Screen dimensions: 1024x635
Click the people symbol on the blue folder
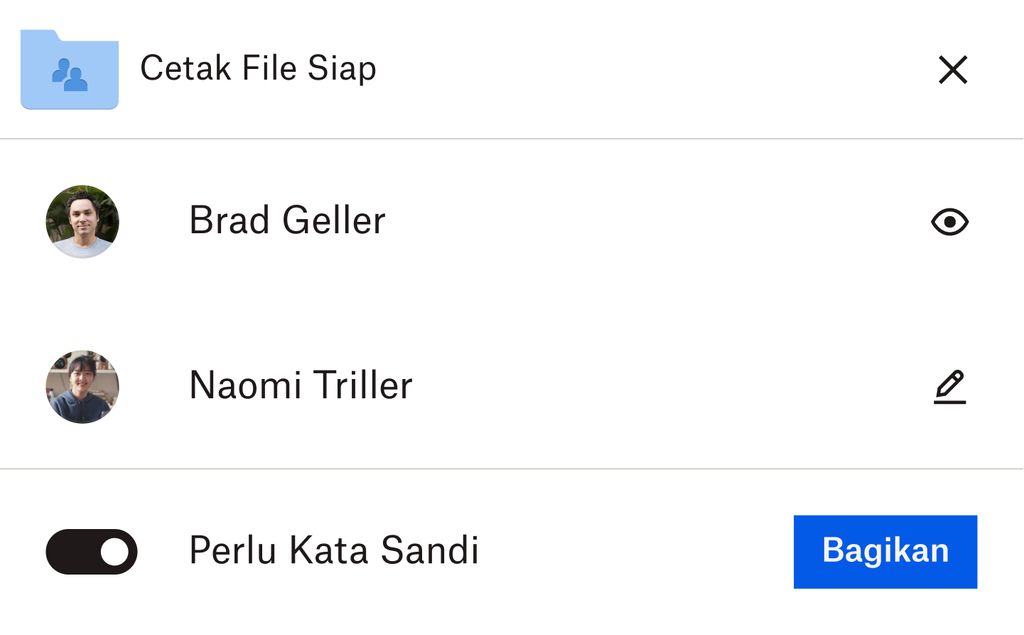(70, 74)
